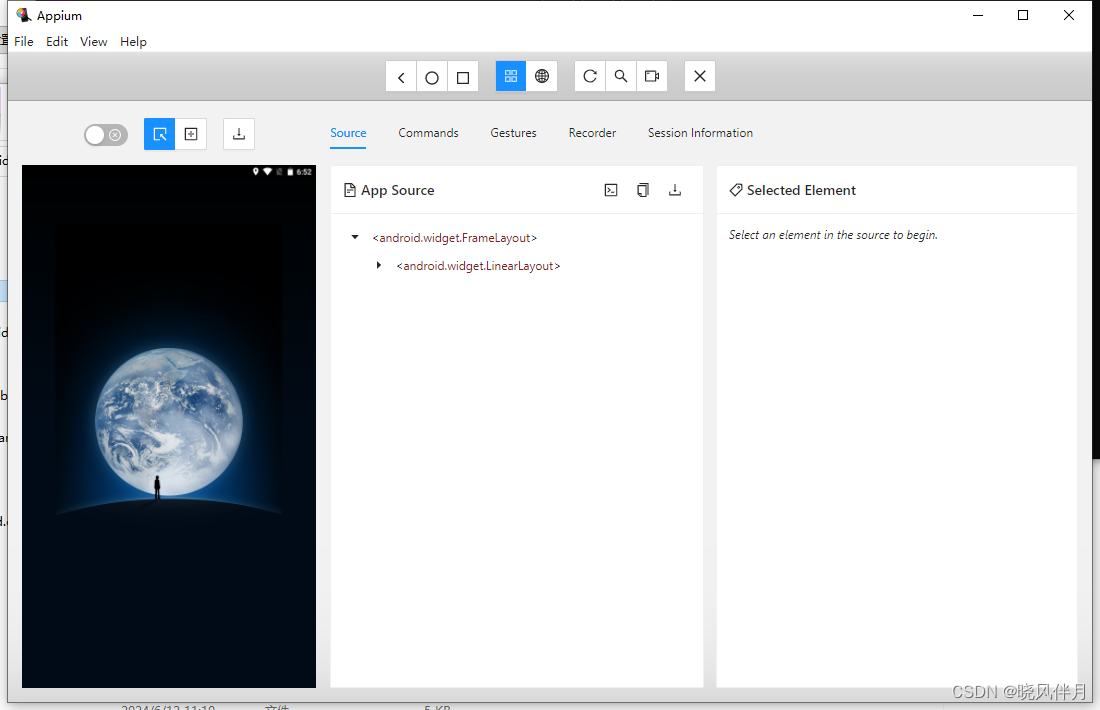1100x710 pixels.
Task: Click the Appium logo in title bar
Action: (23, 15)
